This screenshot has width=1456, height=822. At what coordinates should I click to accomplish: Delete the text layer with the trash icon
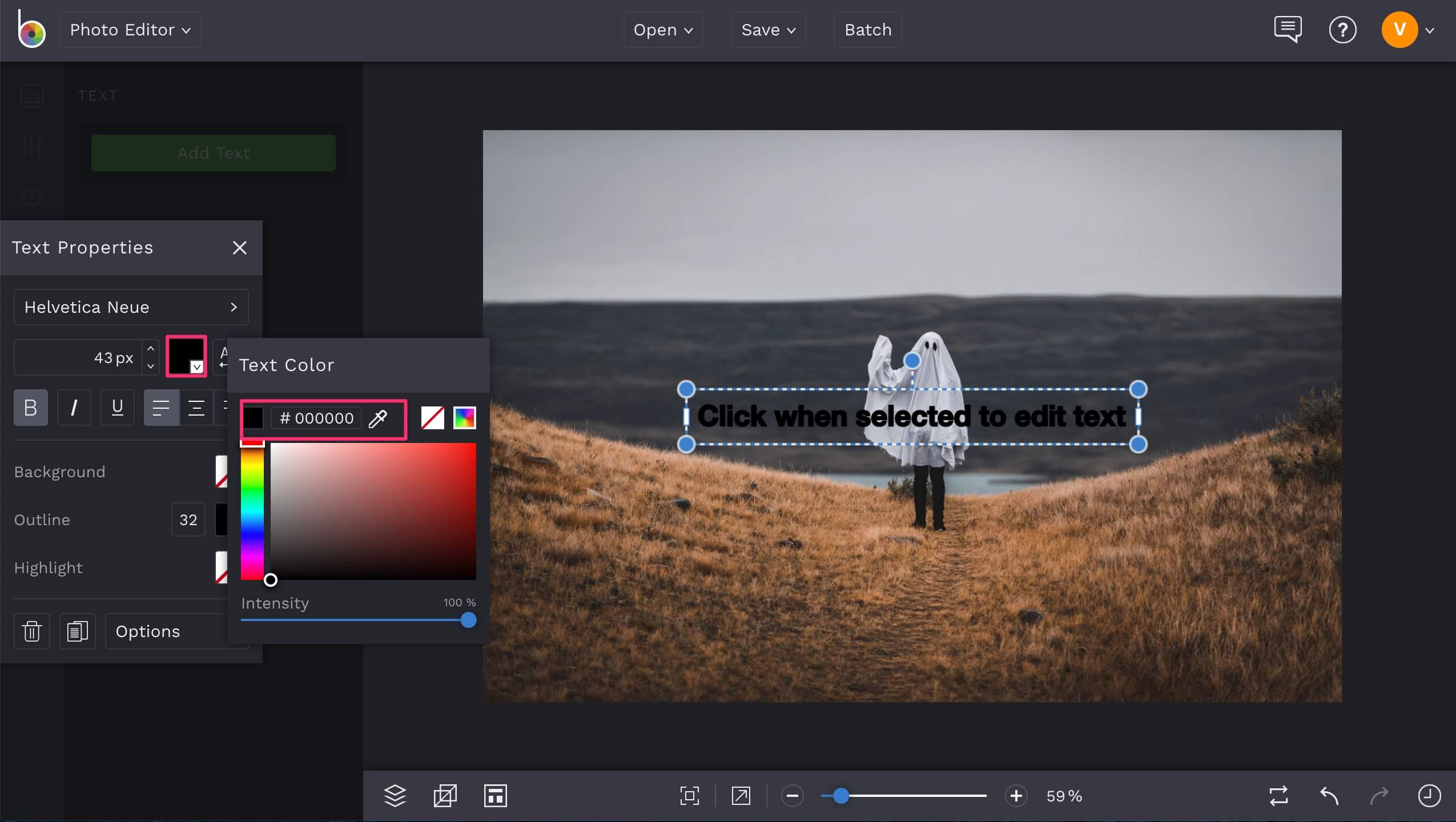coord(31,631)
